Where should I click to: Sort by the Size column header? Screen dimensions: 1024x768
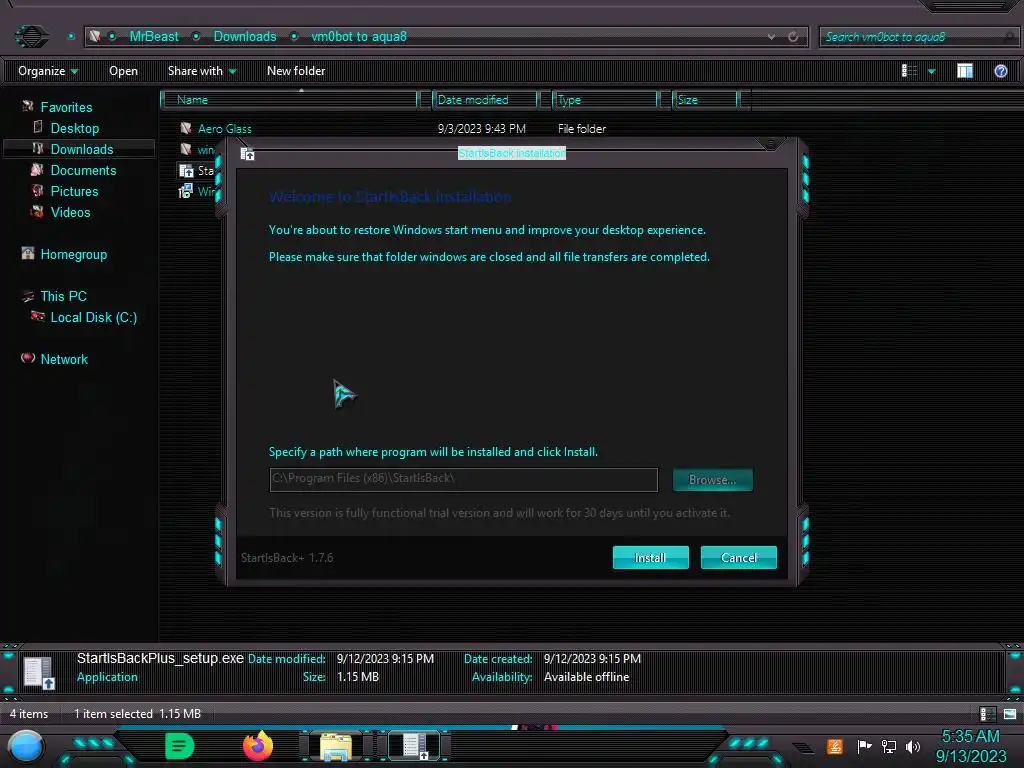pos(705,100)
